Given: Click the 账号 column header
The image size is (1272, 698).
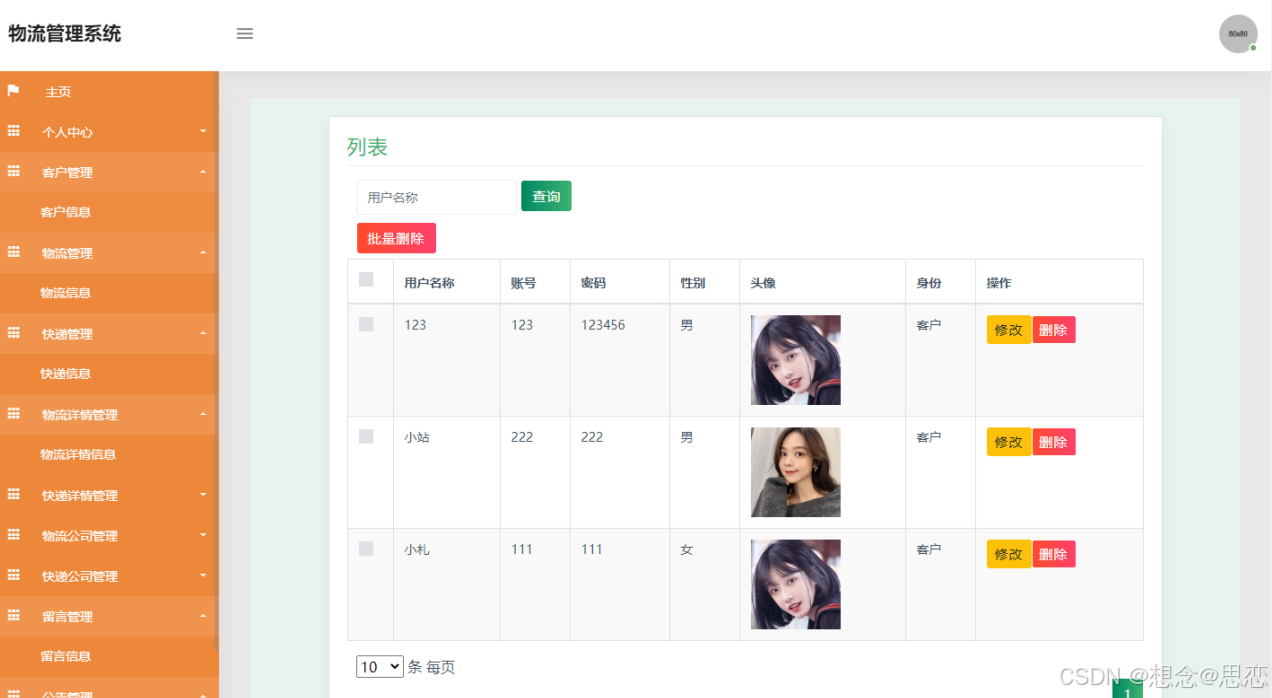Looking at the screenshot, I should 523,283.
